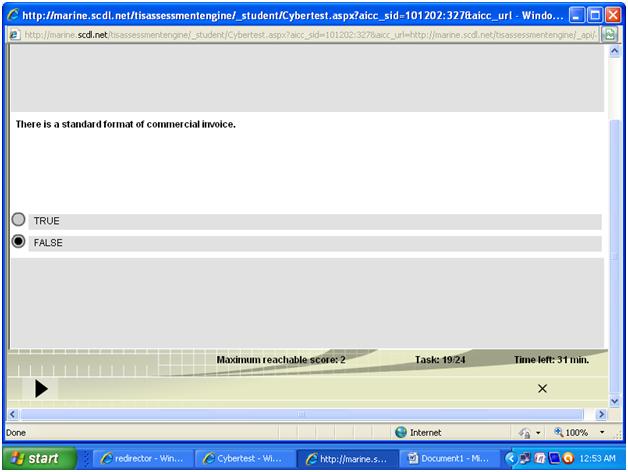Click the blue monitor tray icon

[554, 458]
